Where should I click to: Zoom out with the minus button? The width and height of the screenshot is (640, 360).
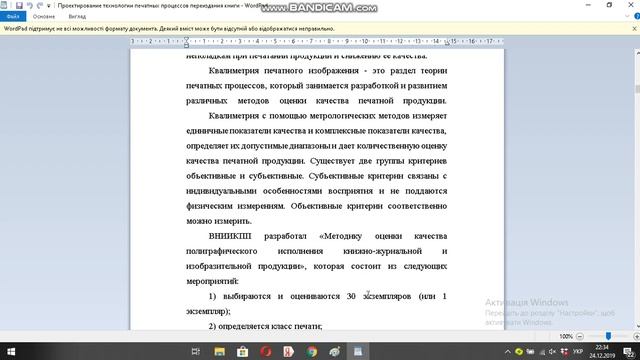tap(580, 336)
